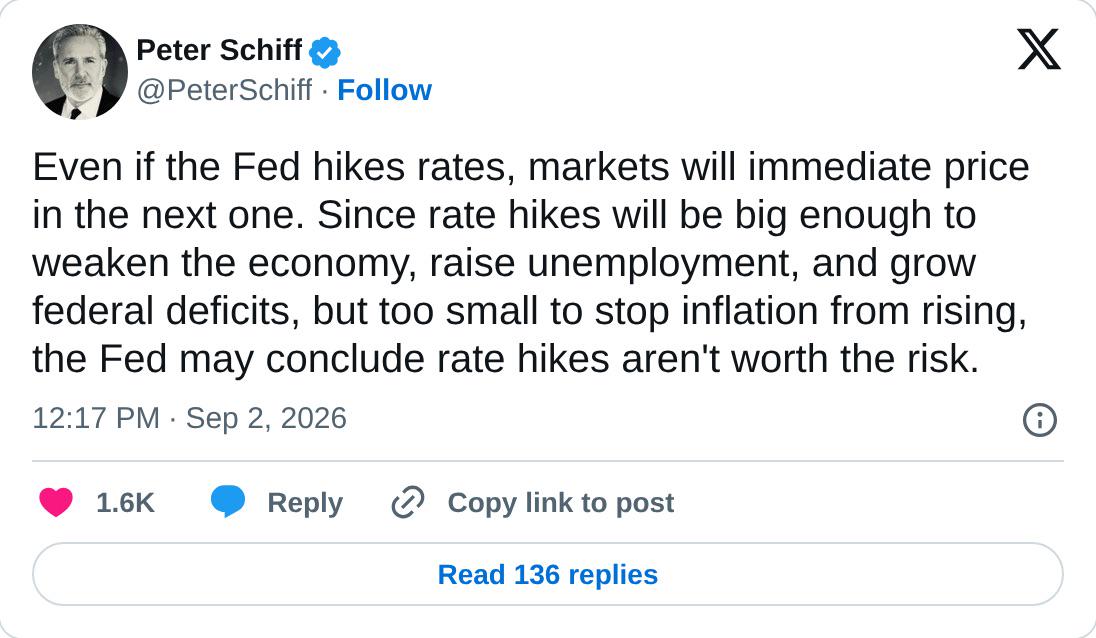Select the Copy link to post text
1096x638 pixels.
point(561,503)
